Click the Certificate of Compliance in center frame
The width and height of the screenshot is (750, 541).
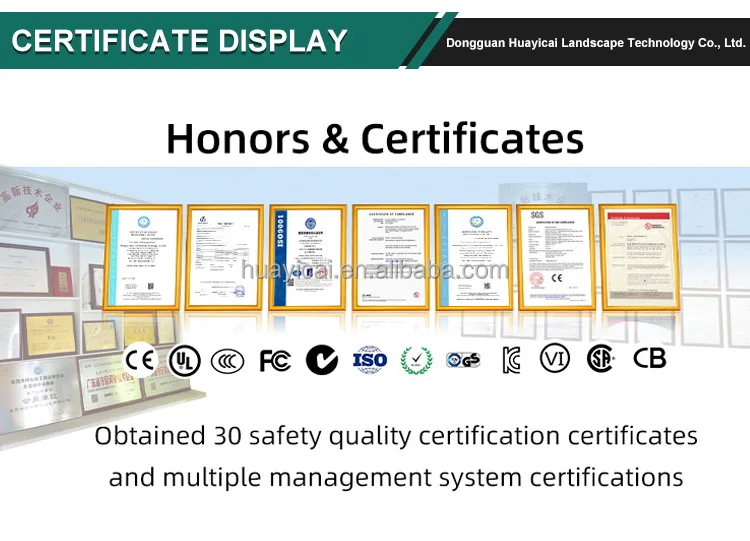point(390,257)
